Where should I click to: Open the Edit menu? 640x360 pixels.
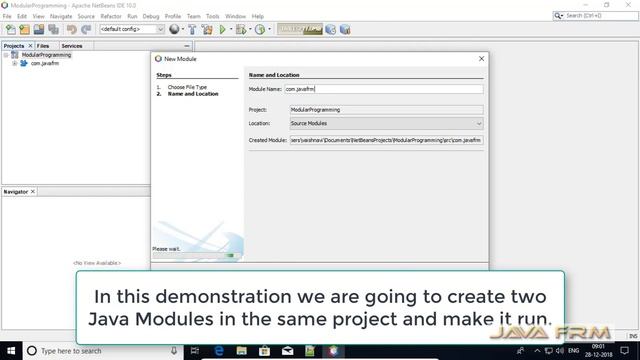coord(22,16)
